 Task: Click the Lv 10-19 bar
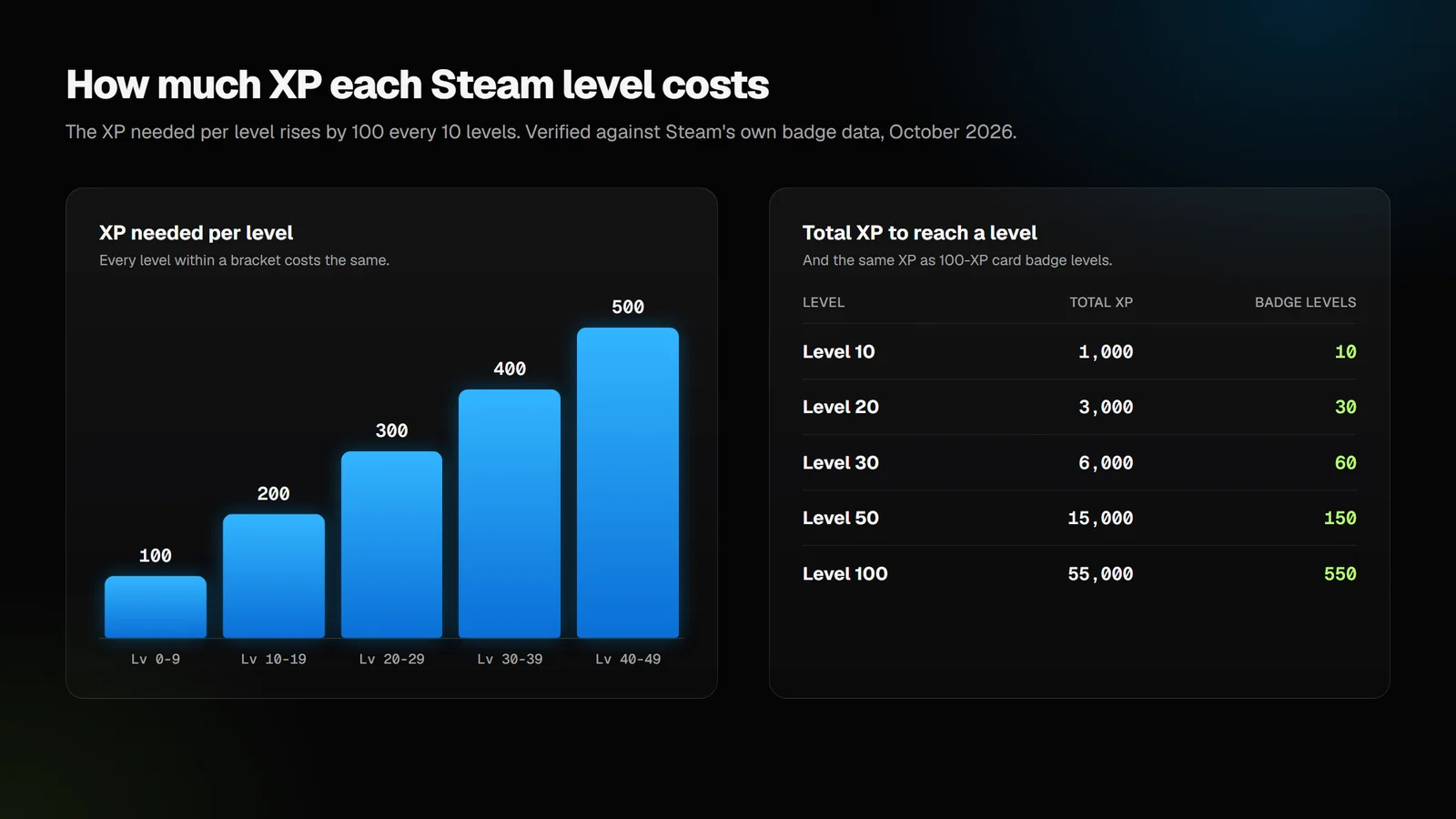274,576
